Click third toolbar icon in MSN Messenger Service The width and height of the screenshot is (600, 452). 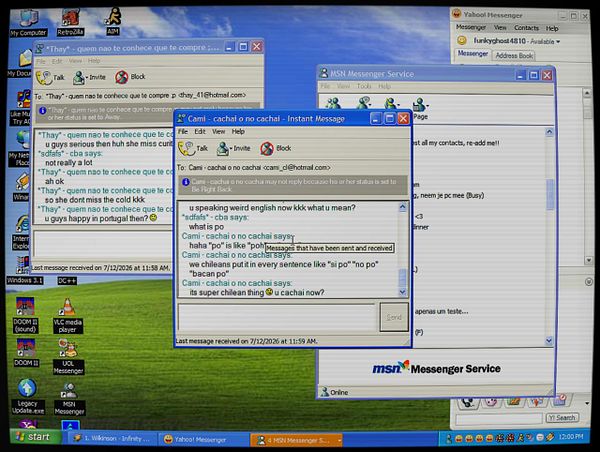pos(390,103)
